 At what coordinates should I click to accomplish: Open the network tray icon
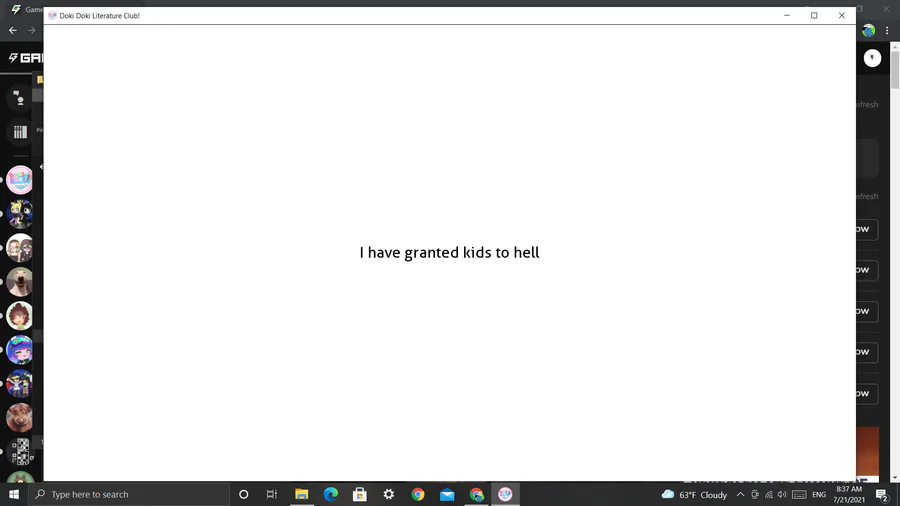pos(769,495)
